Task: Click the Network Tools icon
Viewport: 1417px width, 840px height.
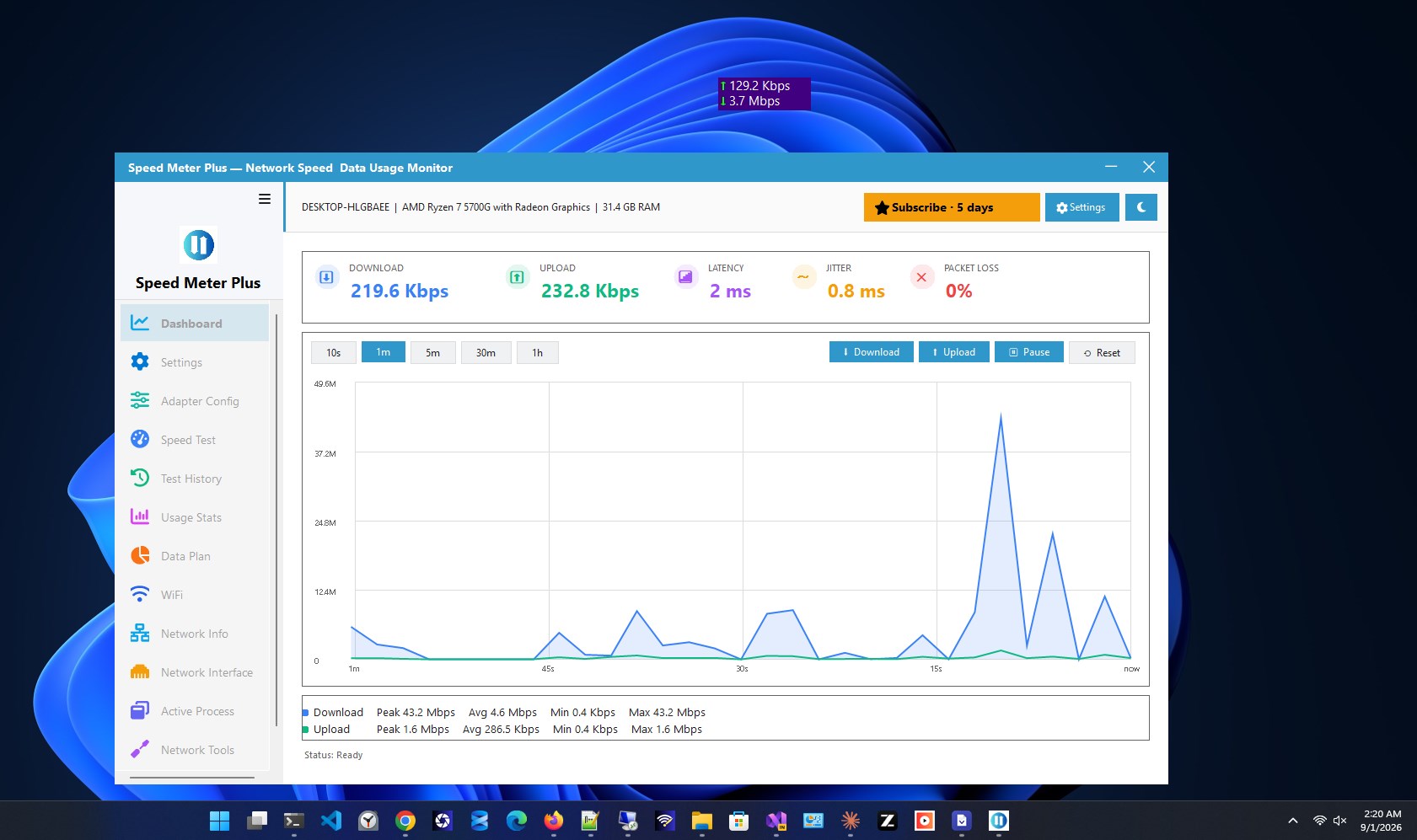Action: pos(140,749)
